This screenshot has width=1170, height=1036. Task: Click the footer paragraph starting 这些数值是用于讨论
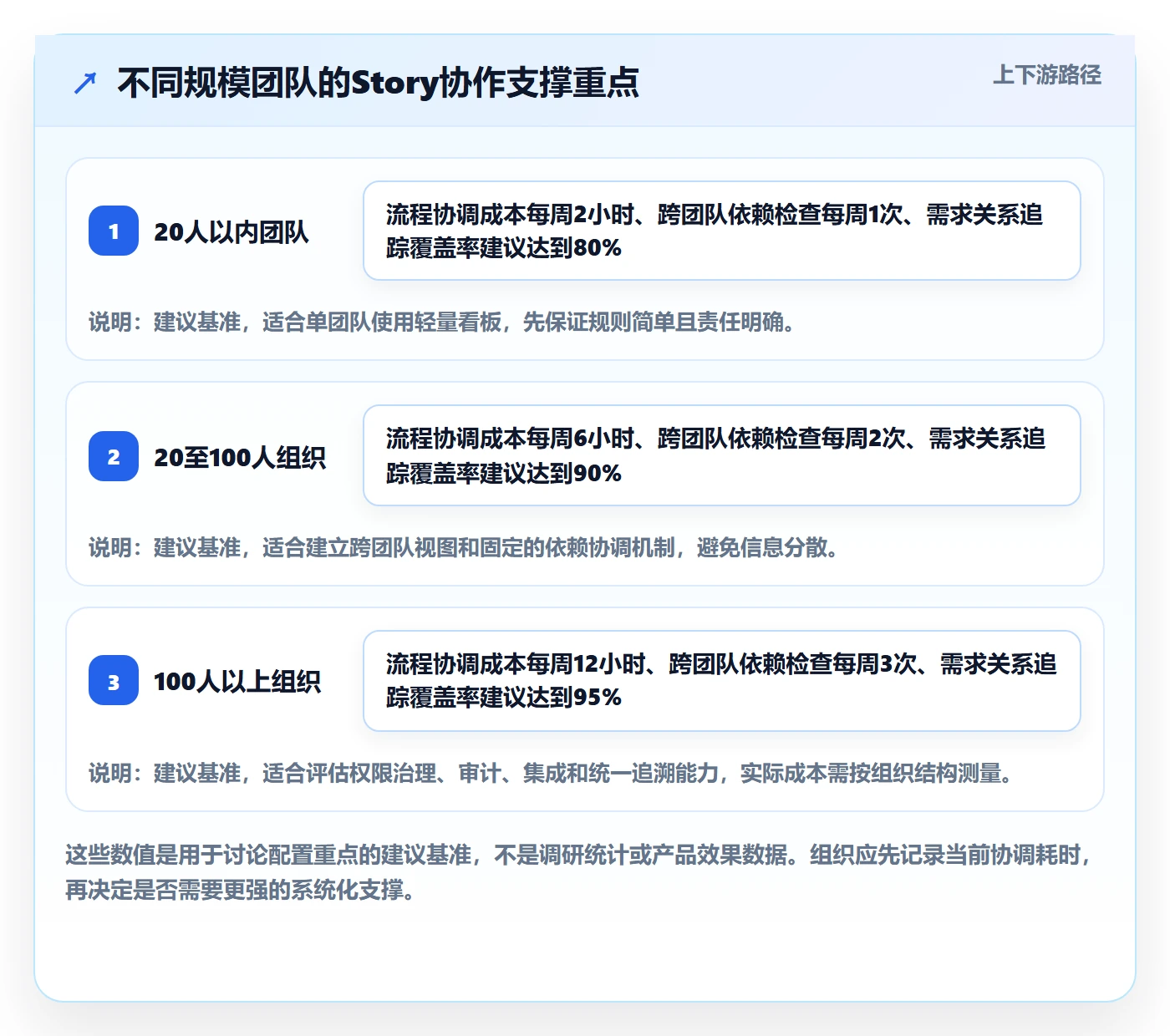click(x=580, y=872)
